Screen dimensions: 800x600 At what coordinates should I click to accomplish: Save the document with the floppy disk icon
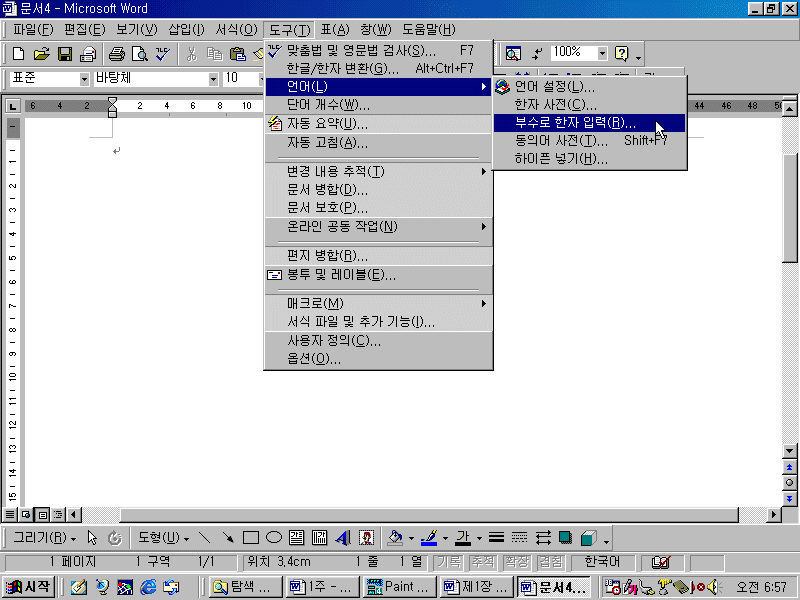click(65, 54)
